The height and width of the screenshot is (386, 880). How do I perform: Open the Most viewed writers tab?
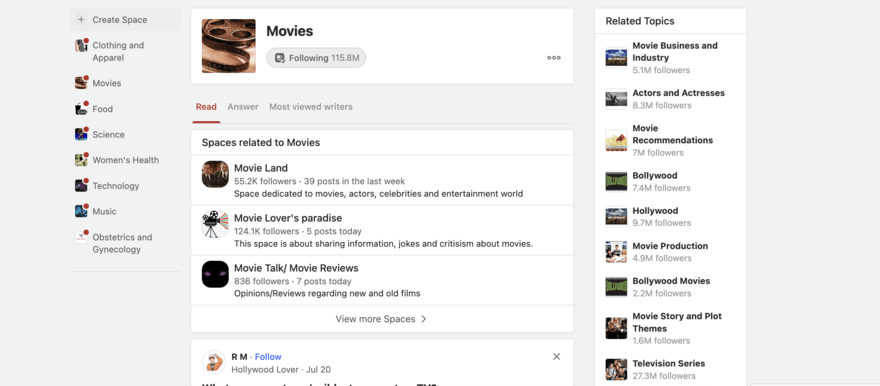click(x=311, y=107)
